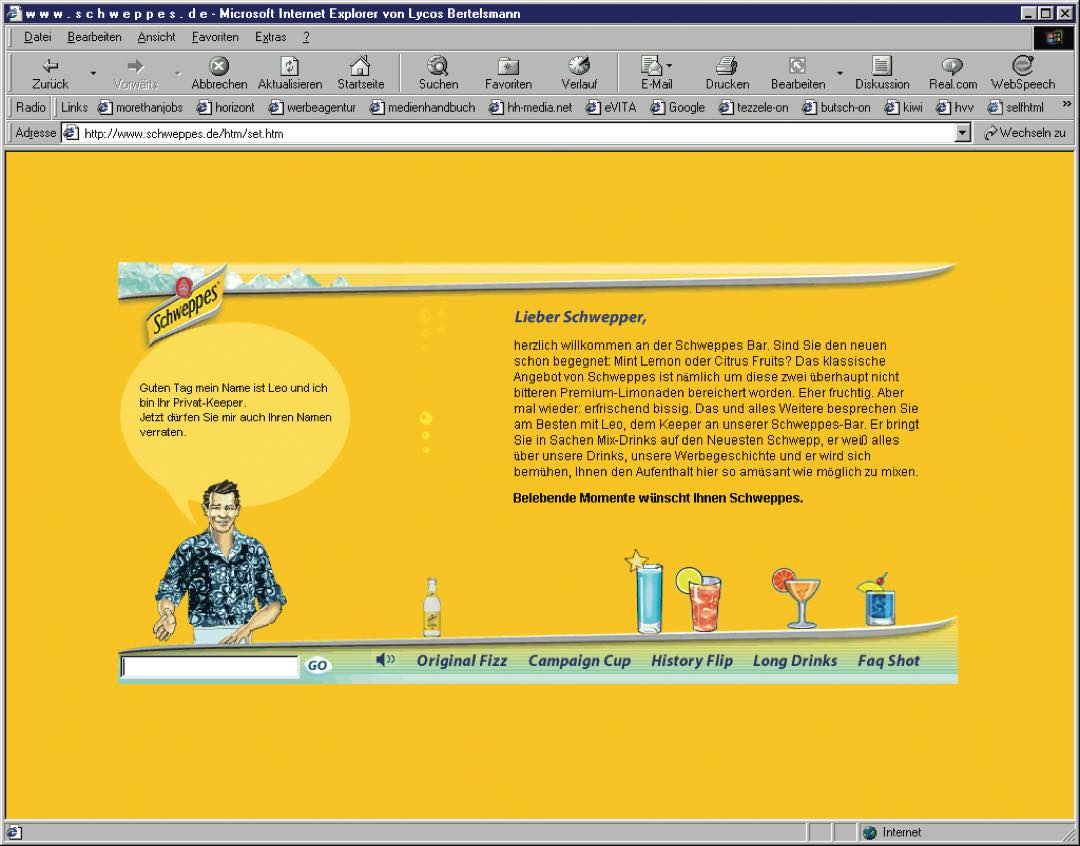Open the kiwi link bookmark
1080x846 pixels.
pyautogui.click(x=903, y=107)
